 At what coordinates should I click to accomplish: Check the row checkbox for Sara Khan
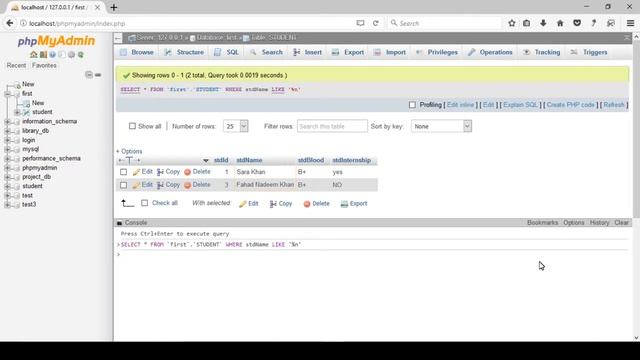(123, 172)
